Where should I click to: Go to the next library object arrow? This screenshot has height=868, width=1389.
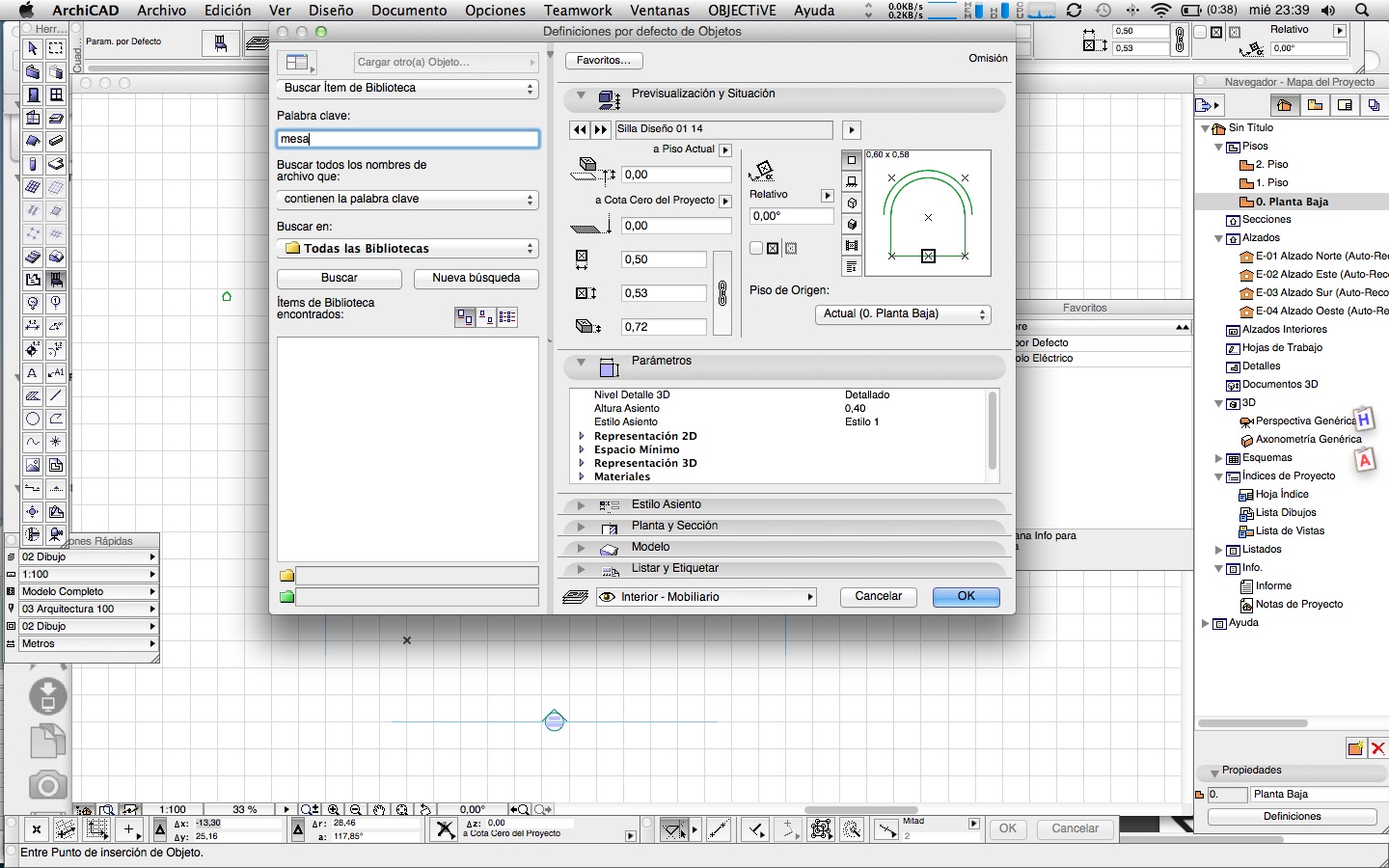tap(601, 129)
